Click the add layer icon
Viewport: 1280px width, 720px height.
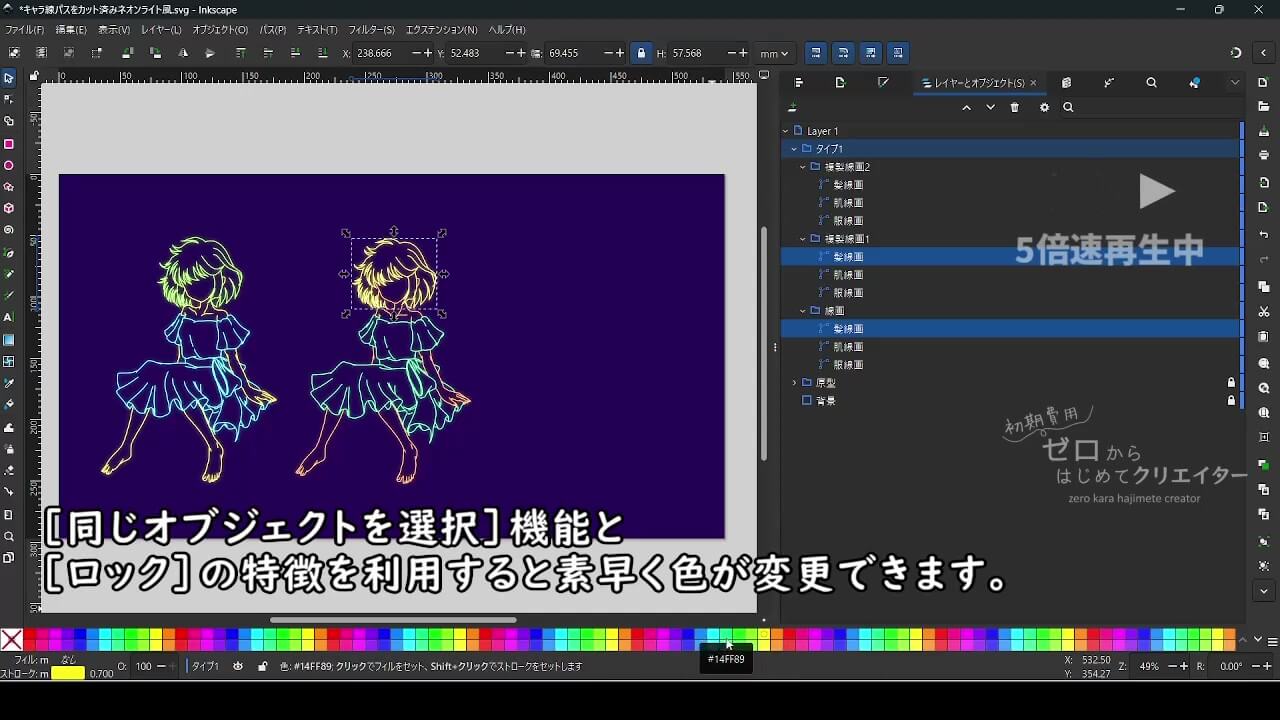793,108
